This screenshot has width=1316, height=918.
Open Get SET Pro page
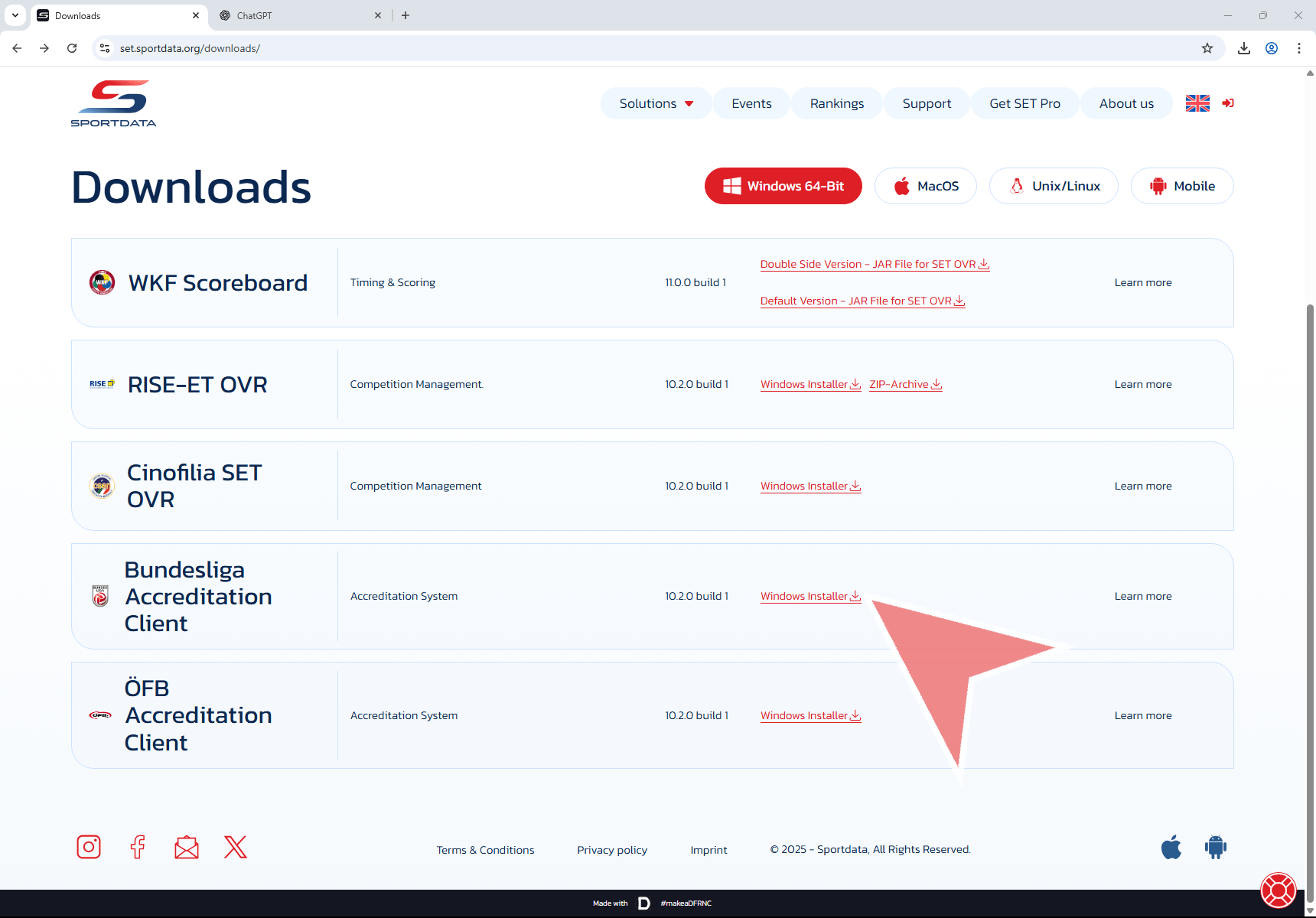pyautogui.click(x=1024, y=103)
